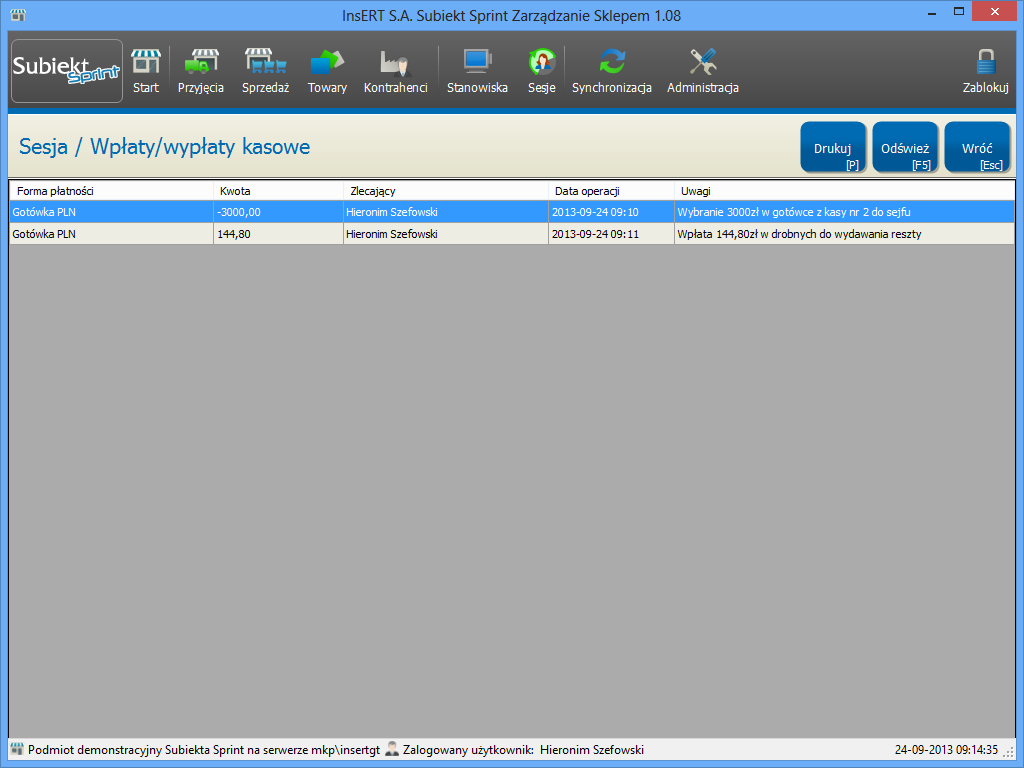The image size is (1024, 768).
Task: Sort by Data operacji column header
Action: pos(611,191)
